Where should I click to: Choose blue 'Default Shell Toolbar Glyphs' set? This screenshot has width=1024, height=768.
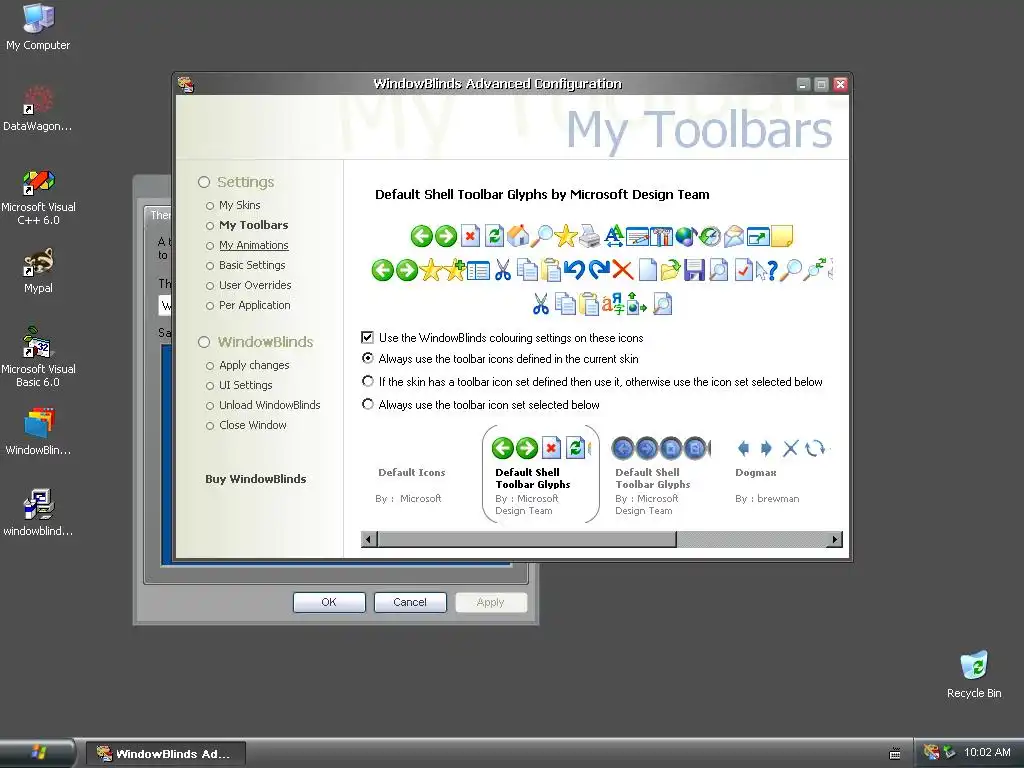[x=661, y=475]
